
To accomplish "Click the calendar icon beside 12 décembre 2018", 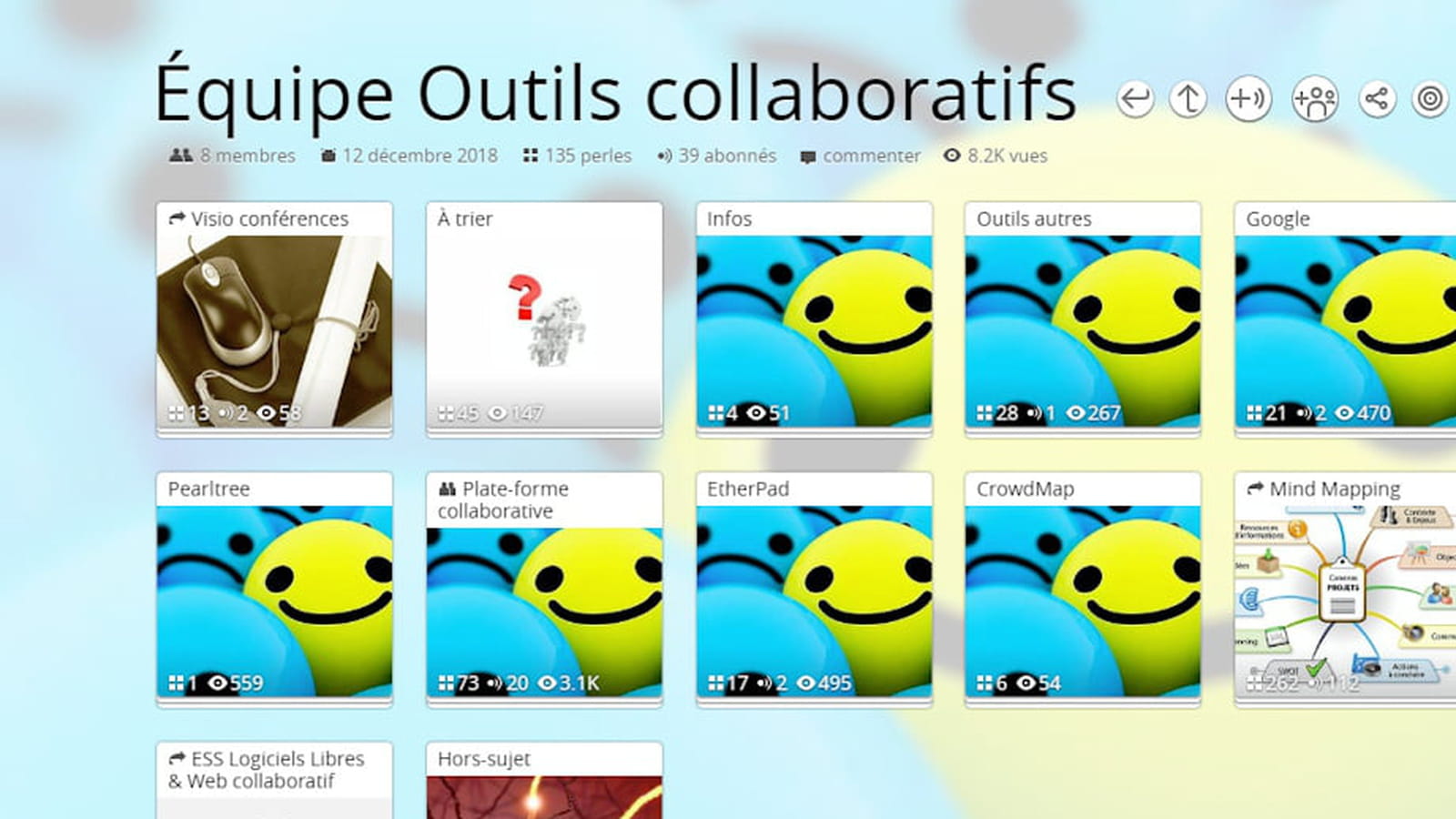I will click(329, 156).
